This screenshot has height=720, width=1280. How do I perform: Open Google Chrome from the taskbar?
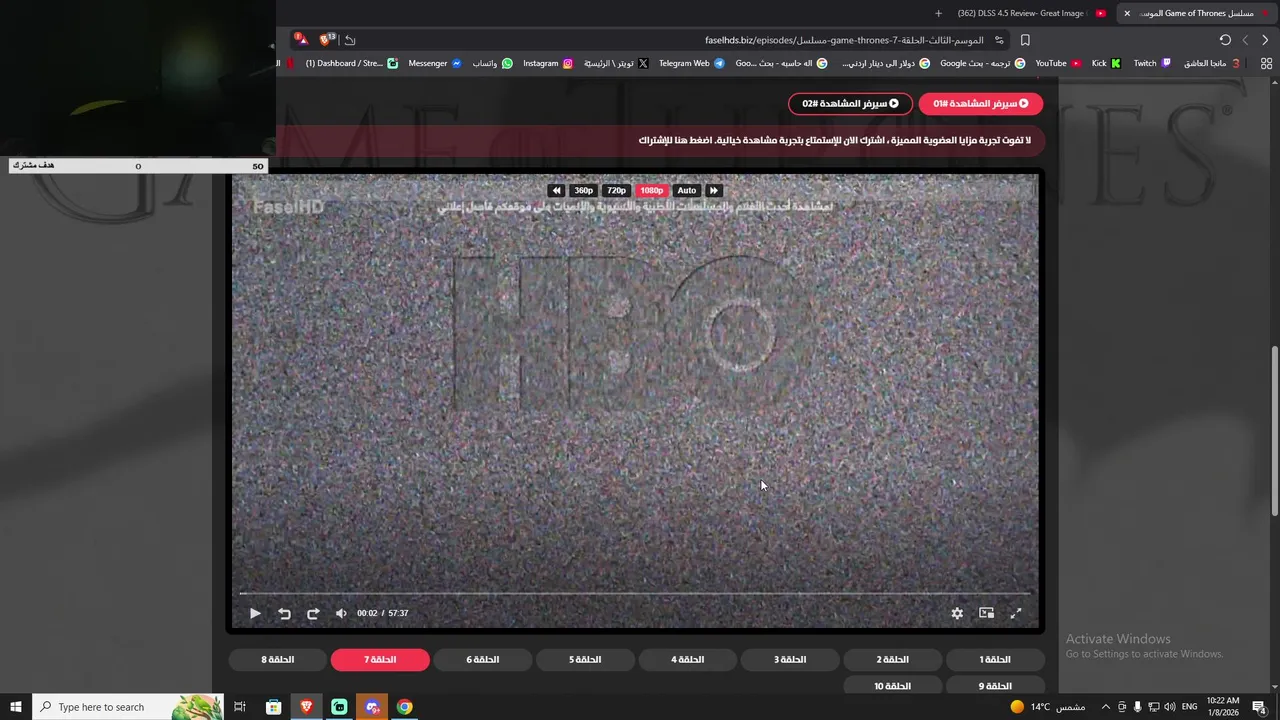coord(404,707)
